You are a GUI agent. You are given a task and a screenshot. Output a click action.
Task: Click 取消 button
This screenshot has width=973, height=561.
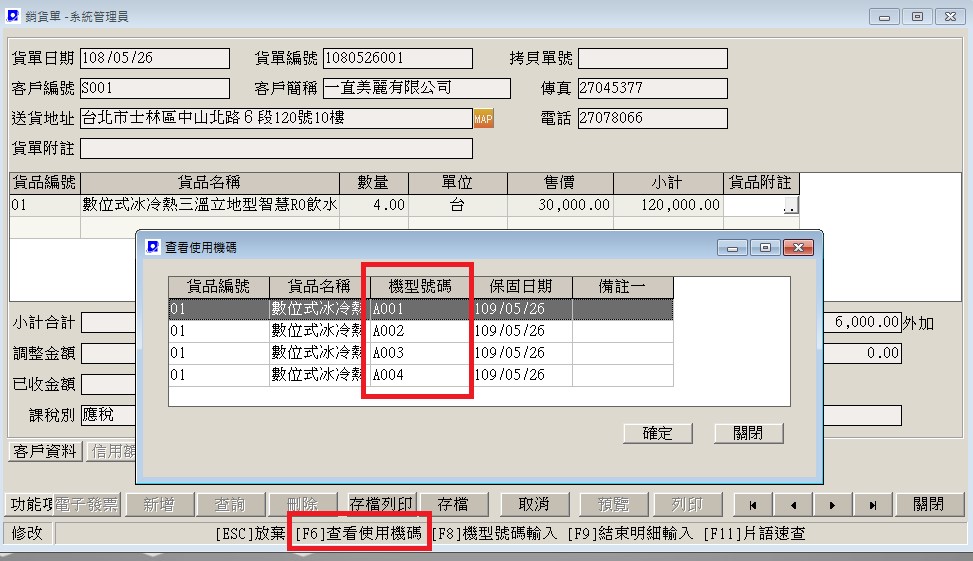coord(534,505)
